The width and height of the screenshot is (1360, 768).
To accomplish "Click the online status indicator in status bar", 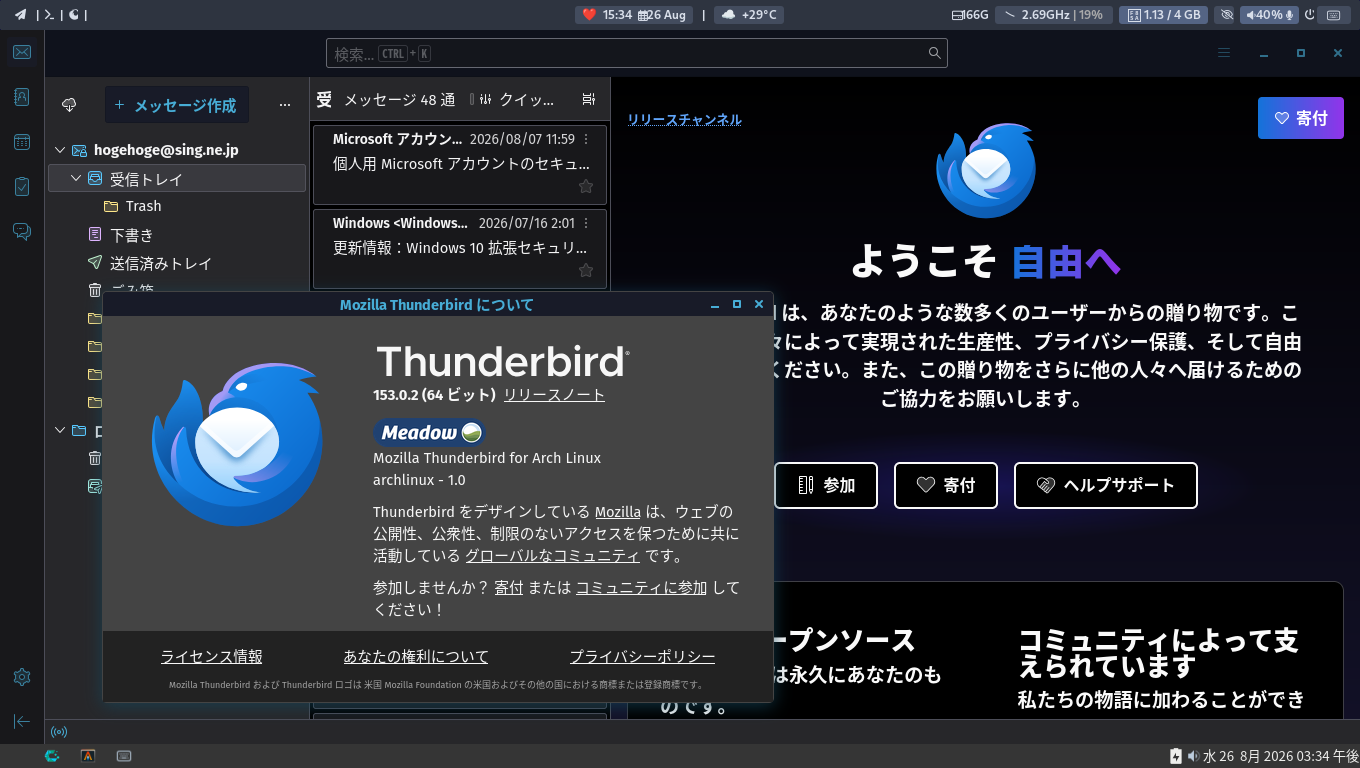I will pos(59,731).
